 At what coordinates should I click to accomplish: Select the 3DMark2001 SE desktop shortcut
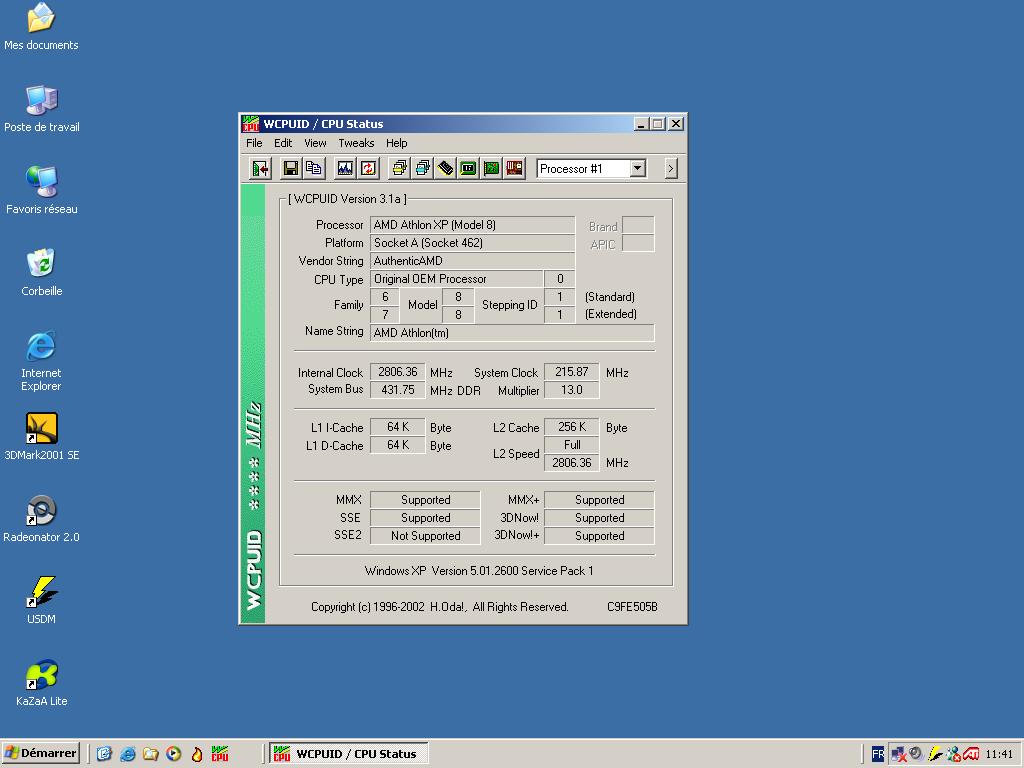[x=41, y=436]
